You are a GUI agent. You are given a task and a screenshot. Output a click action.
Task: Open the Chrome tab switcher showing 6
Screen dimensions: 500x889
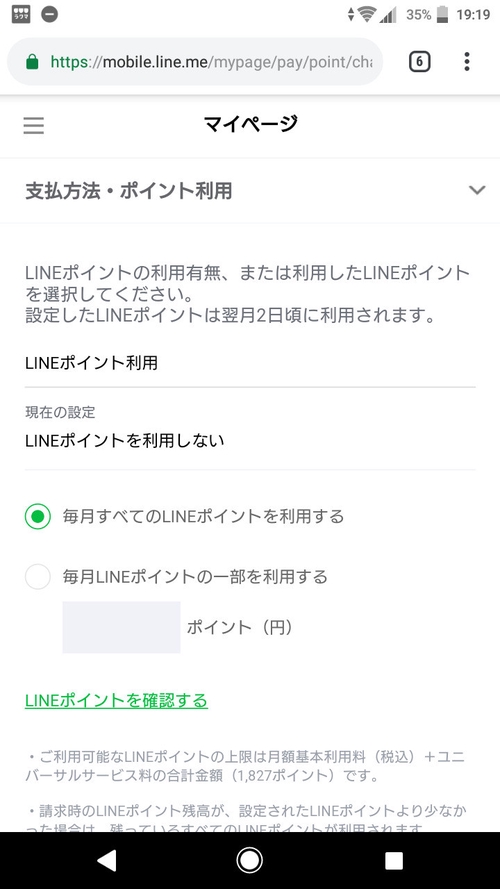point(420,61)
